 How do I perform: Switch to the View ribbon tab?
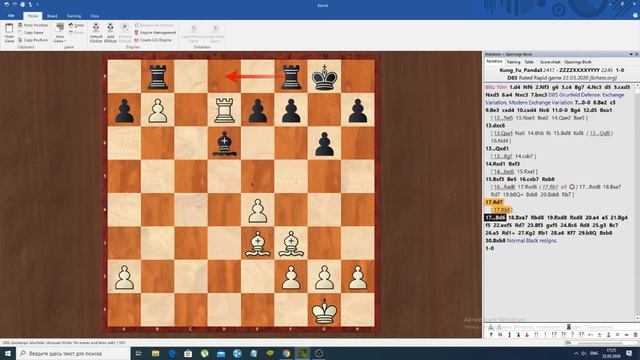95,16
